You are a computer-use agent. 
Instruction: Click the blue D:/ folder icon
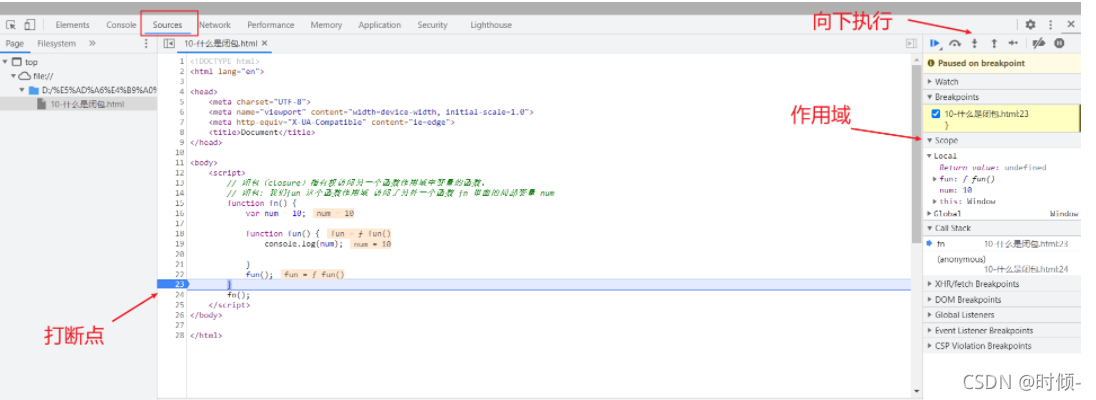coord(34,90)
